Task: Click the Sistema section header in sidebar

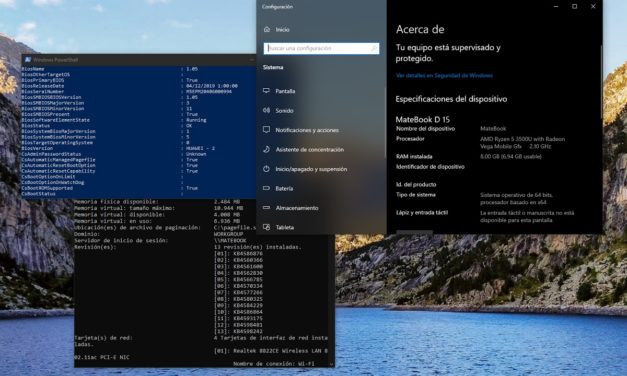Action: (273, 67)
